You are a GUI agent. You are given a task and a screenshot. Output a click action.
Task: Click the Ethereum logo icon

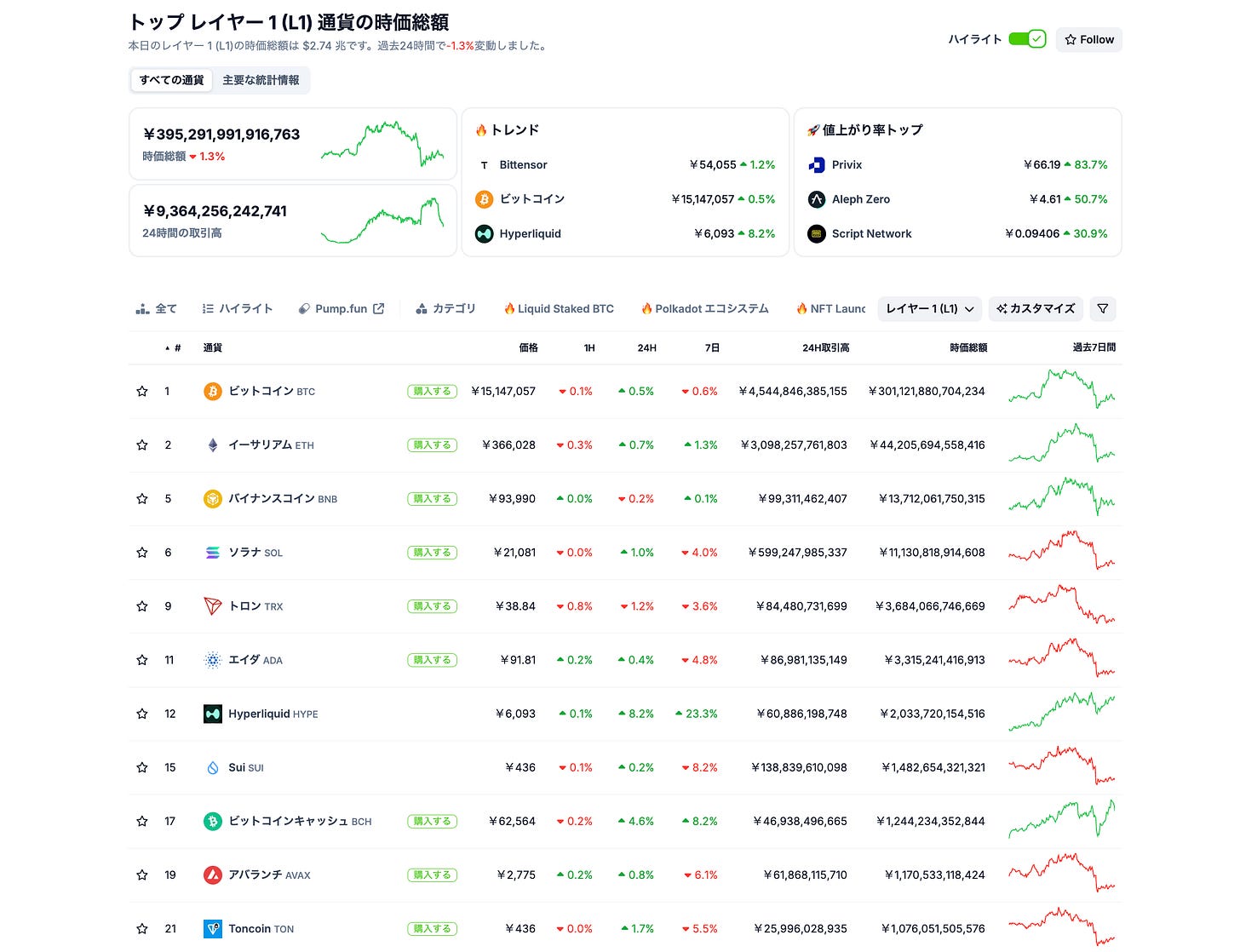point(213,444)
